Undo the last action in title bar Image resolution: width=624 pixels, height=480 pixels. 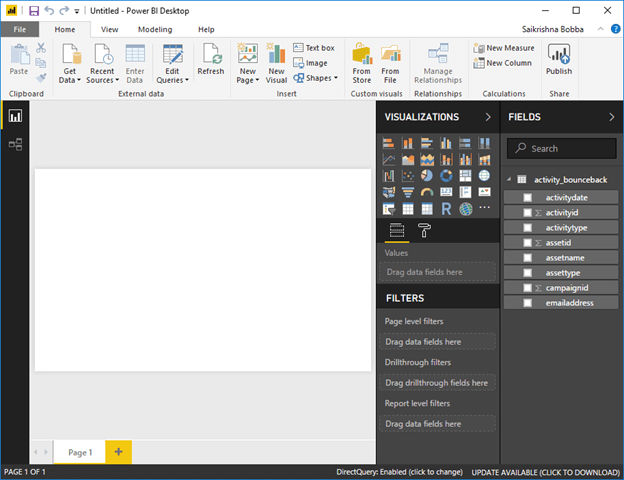(x=49, y=11)
